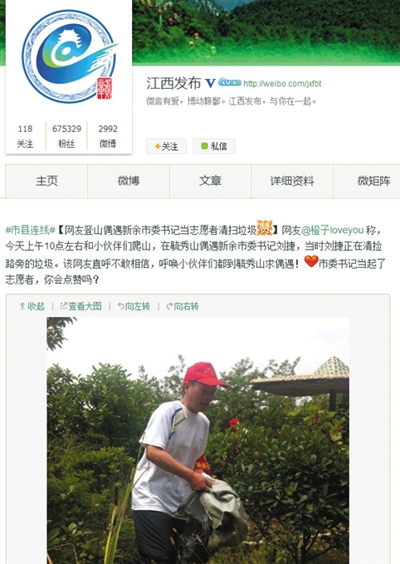The image size is (400, 564).
Task: Switch to the 主页 tab
Action: (x=47, y=181)
